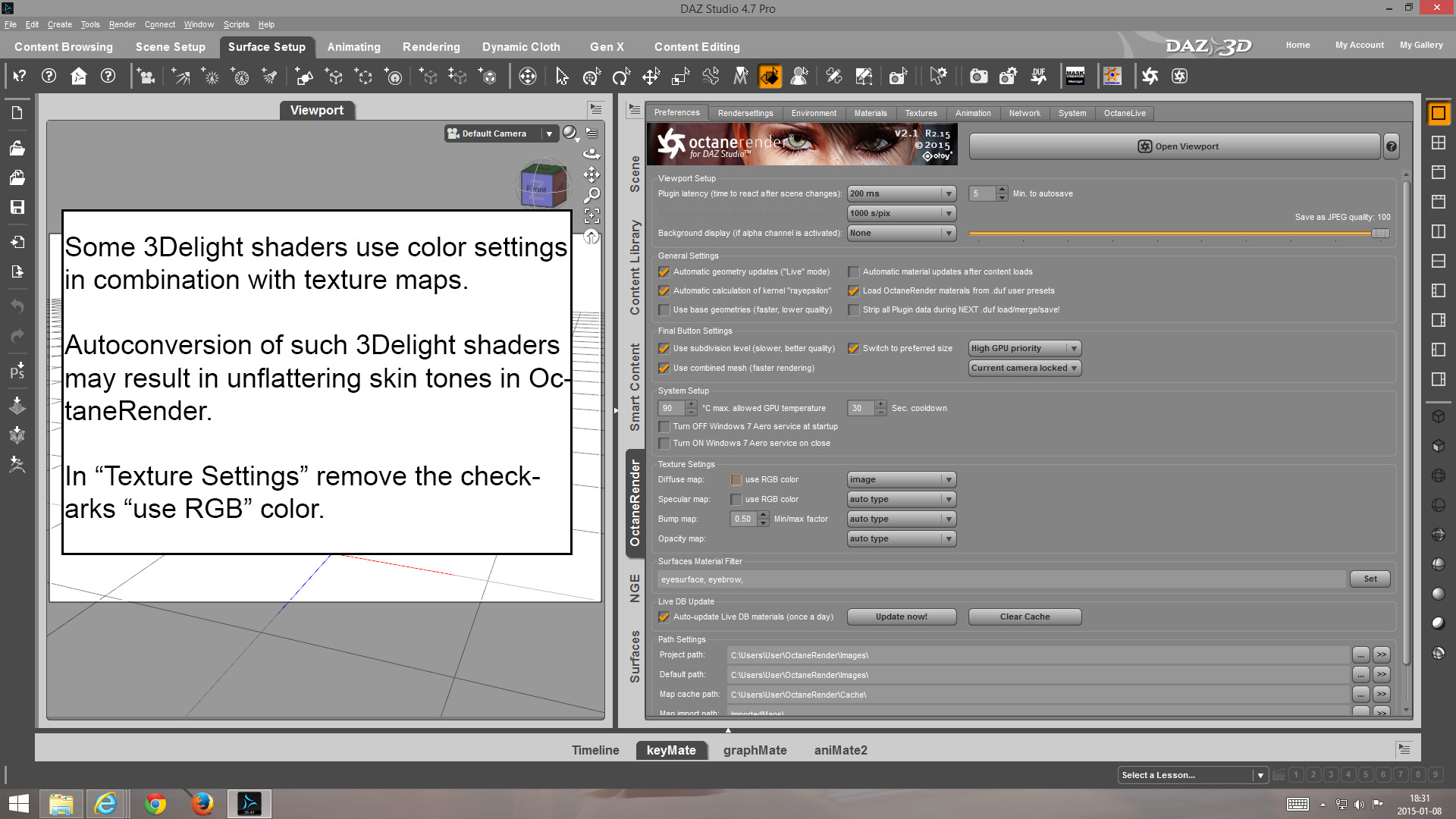Open the OctaneRender help question-mark button
Screen dimensions: 1456x819
pyautogui.click(x=1391, y=146)
